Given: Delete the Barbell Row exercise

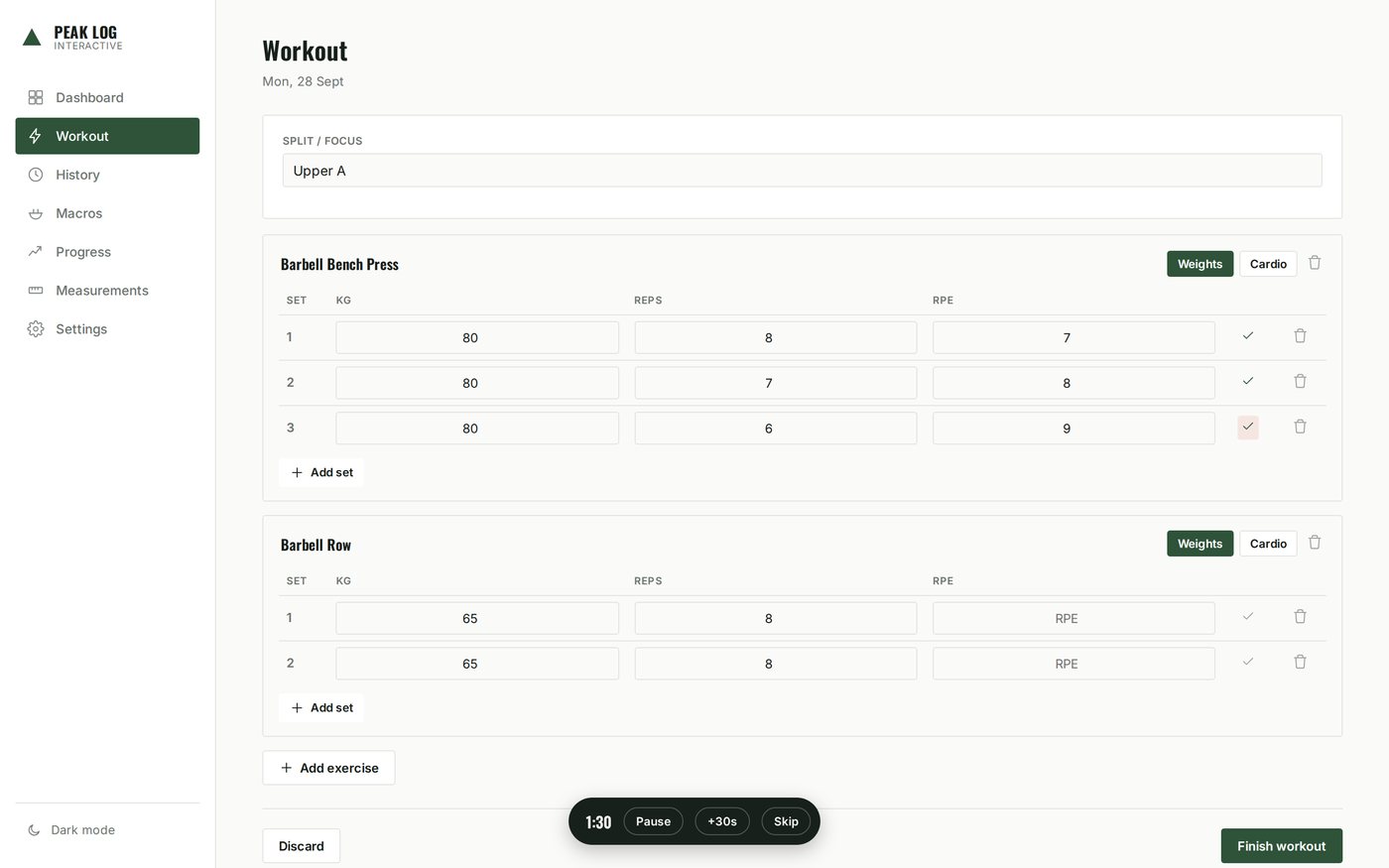Looking at the screenshot, I should [x=1315, y=543].
